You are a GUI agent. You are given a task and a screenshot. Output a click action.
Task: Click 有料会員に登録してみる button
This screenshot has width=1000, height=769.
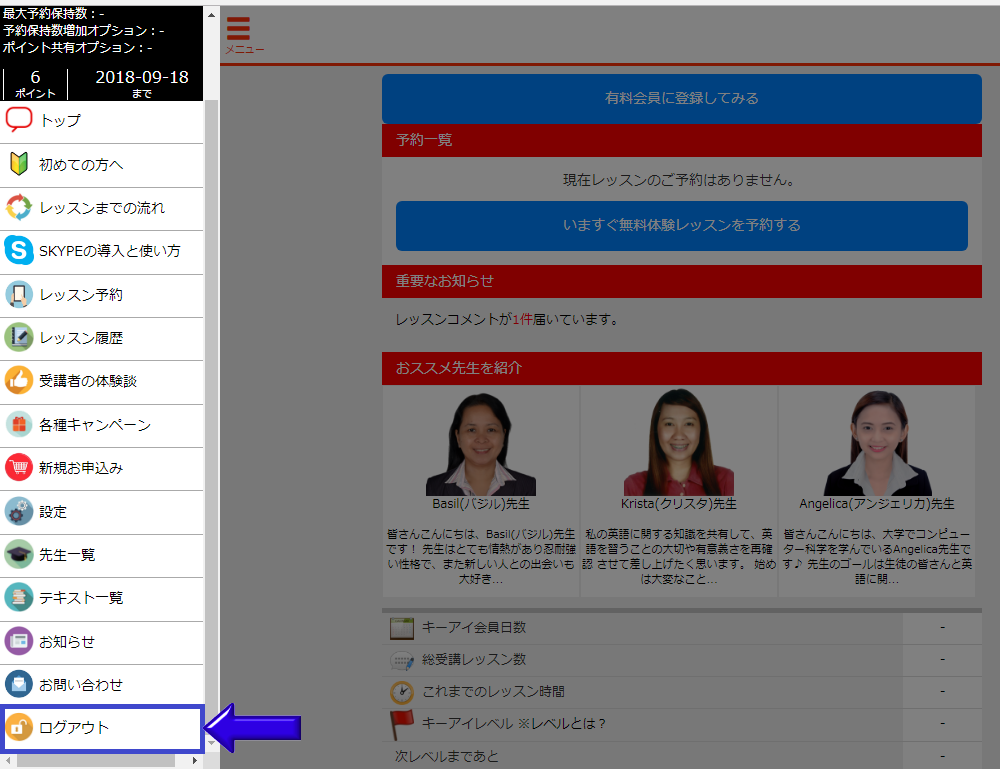[x=682, y=98]
